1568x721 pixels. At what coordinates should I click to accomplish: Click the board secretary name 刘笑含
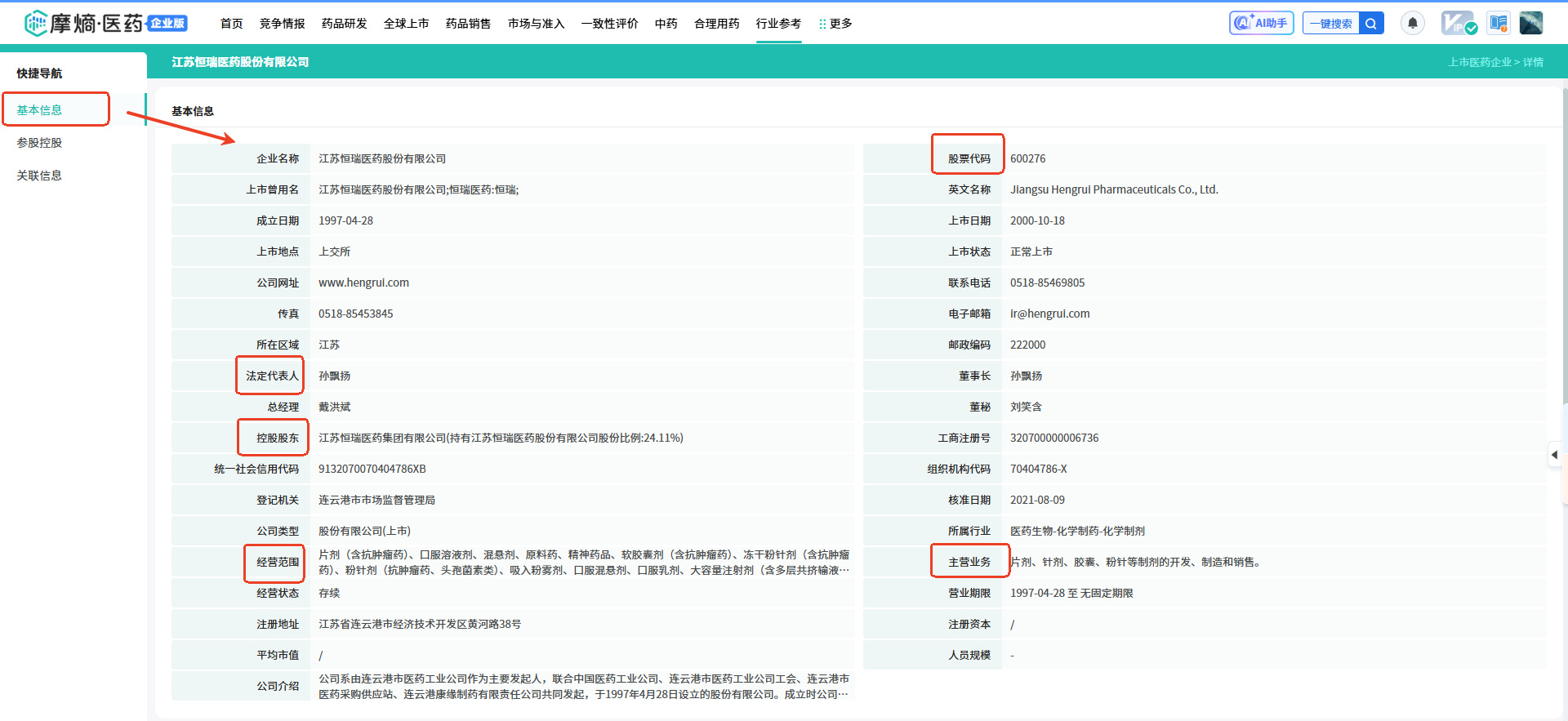(x=1026, y=407)
